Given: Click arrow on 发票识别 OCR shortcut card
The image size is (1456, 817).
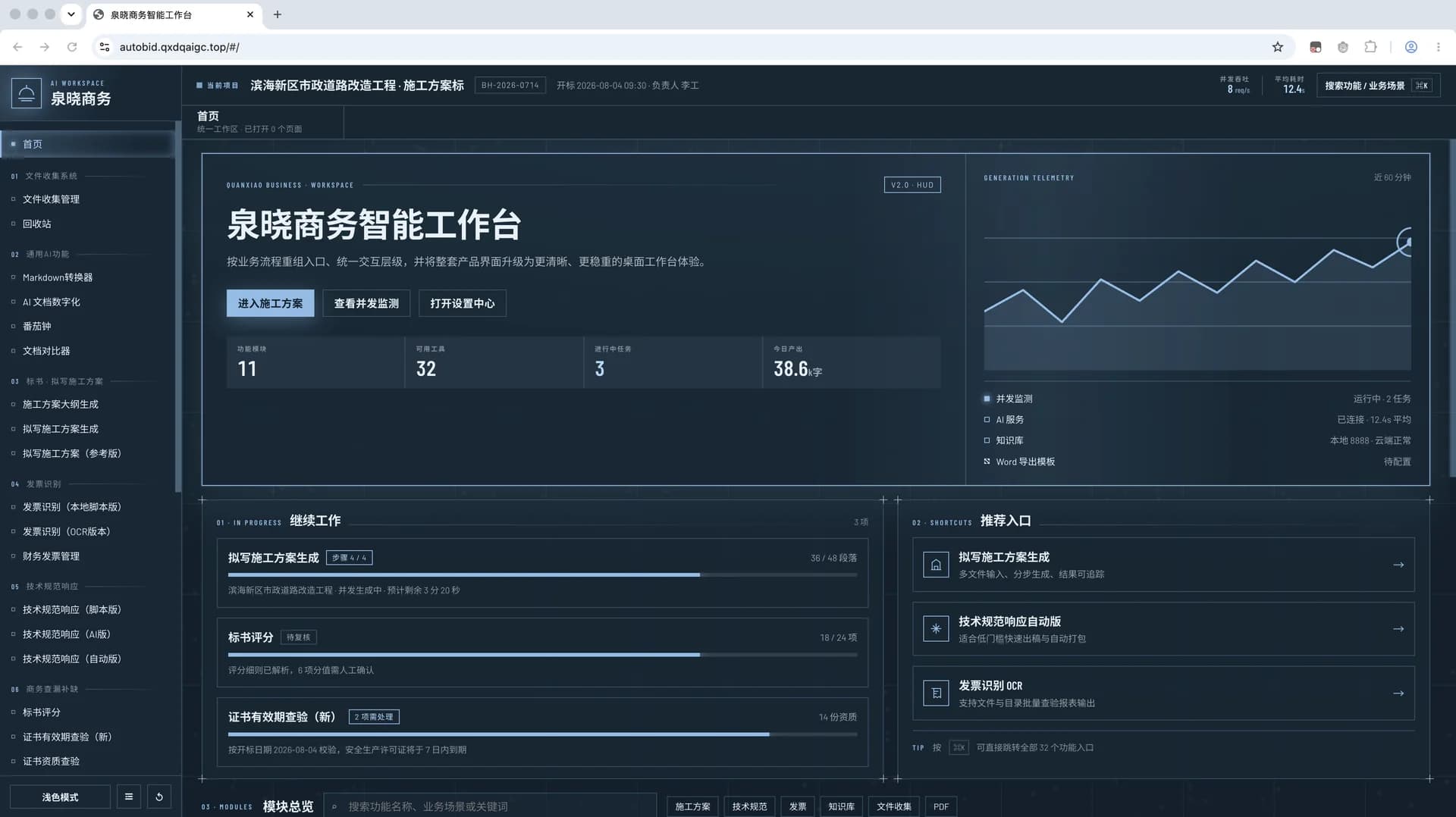Looking at the screenshot, I should click(x=1398, y=693).
